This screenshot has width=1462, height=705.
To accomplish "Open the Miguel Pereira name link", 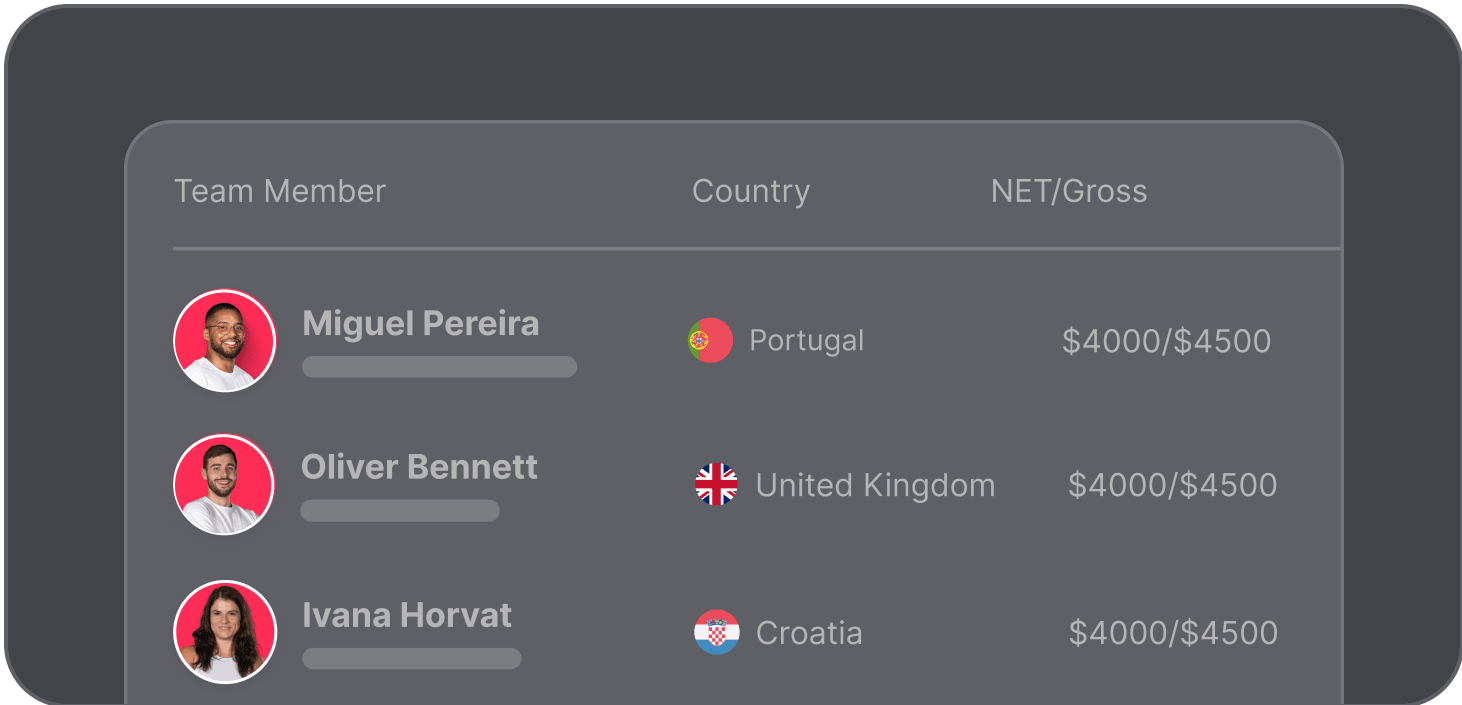I will [x=420, y=323].
